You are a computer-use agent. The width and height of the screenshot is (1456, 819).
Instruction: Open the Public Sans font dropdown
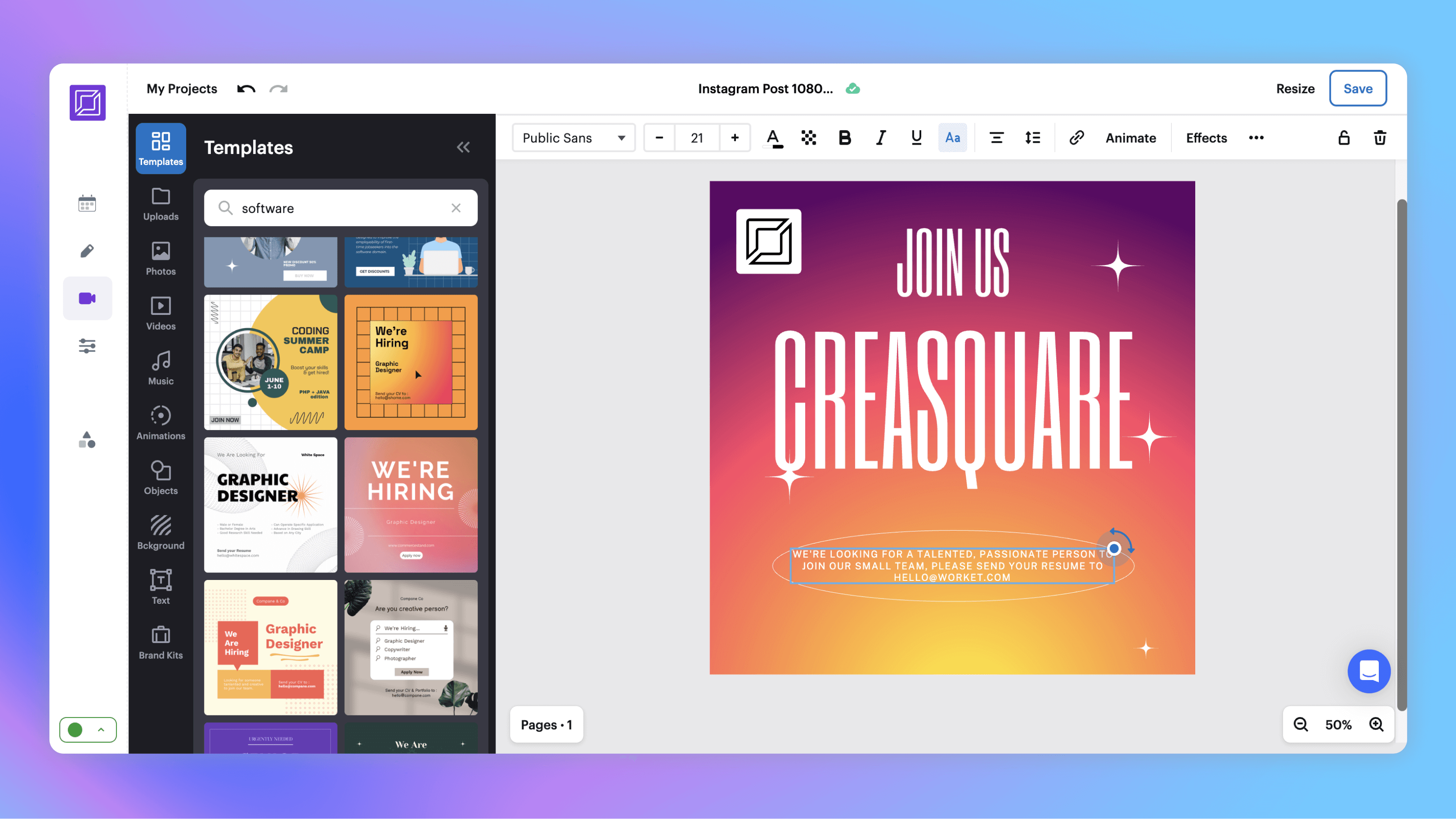573,137
